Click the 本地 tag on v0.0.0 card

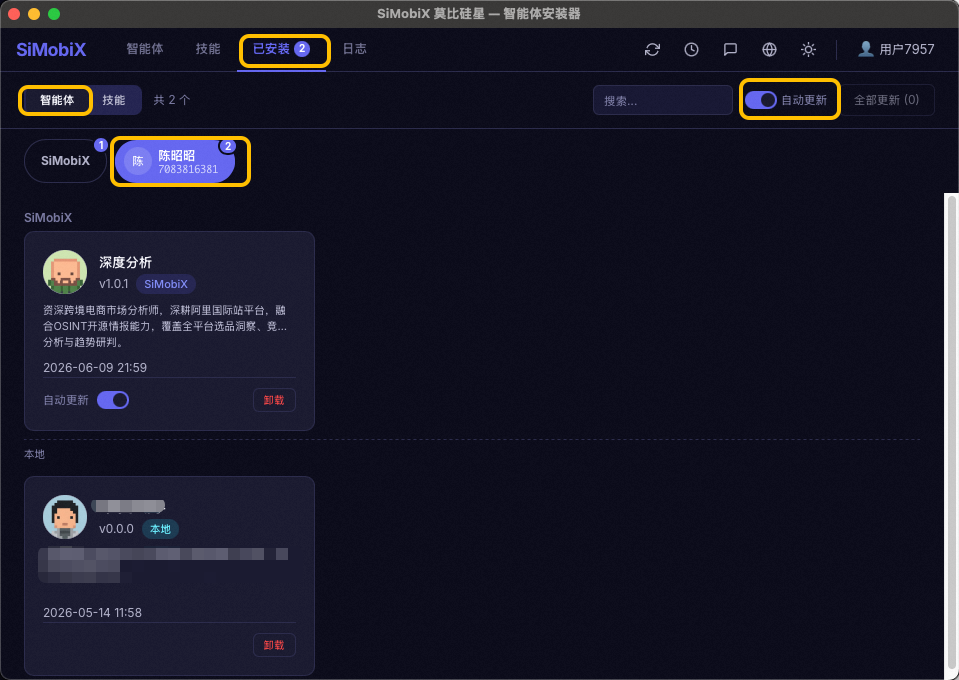click(160, 529)
